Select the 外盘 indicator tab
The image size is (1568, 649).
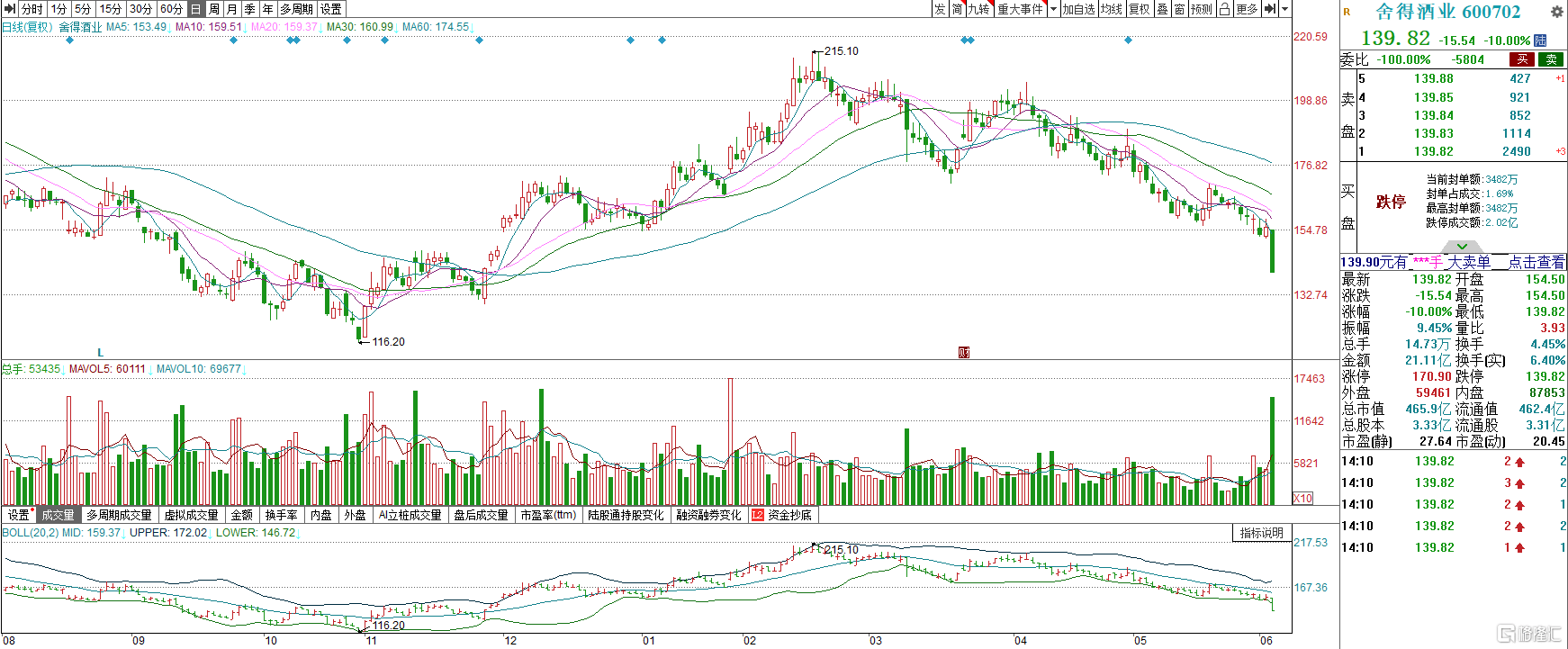(356, 515)
